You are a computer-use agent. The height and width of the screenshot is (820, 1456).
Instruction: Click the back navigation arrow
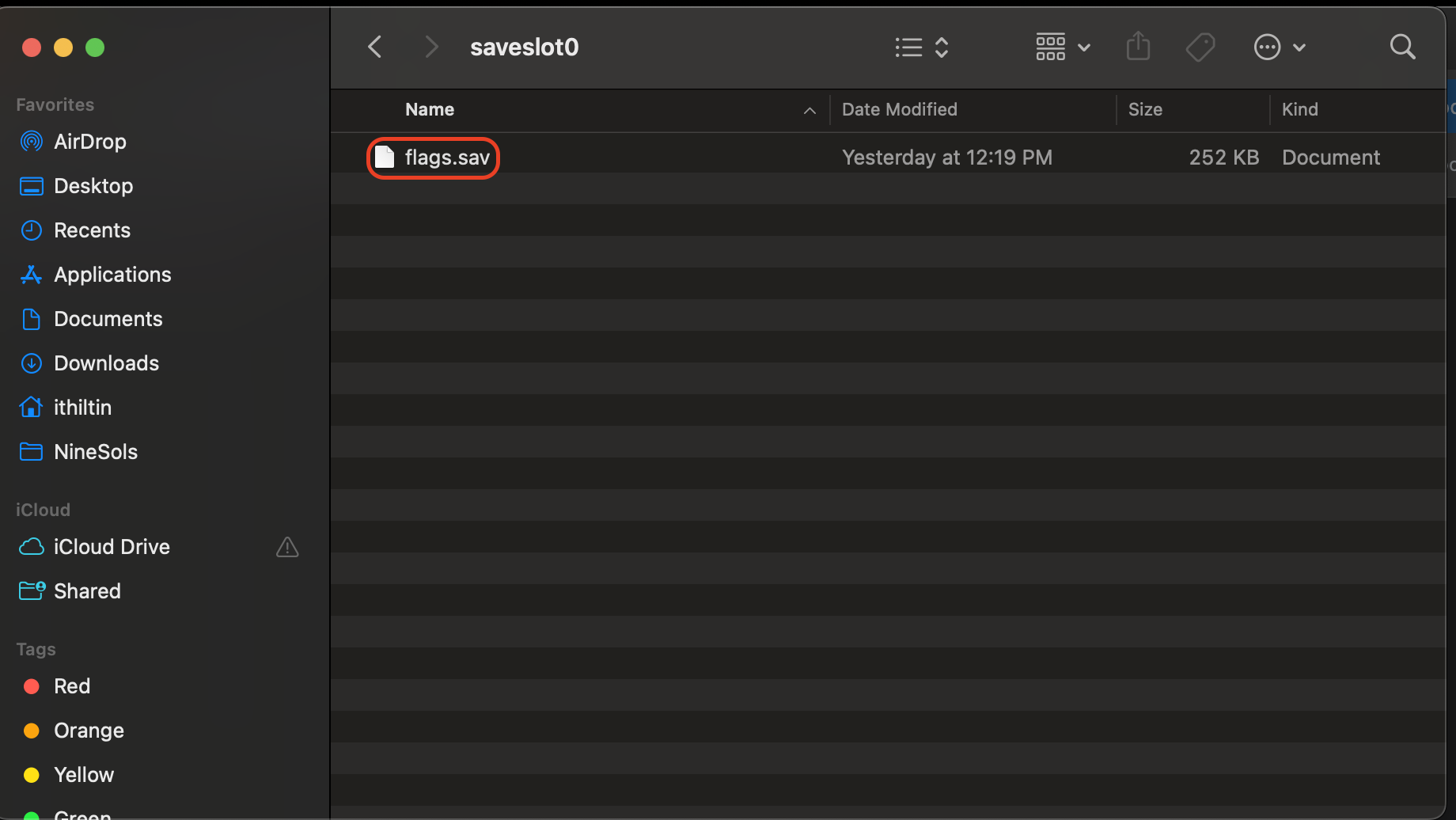click(x=374, y=47)
